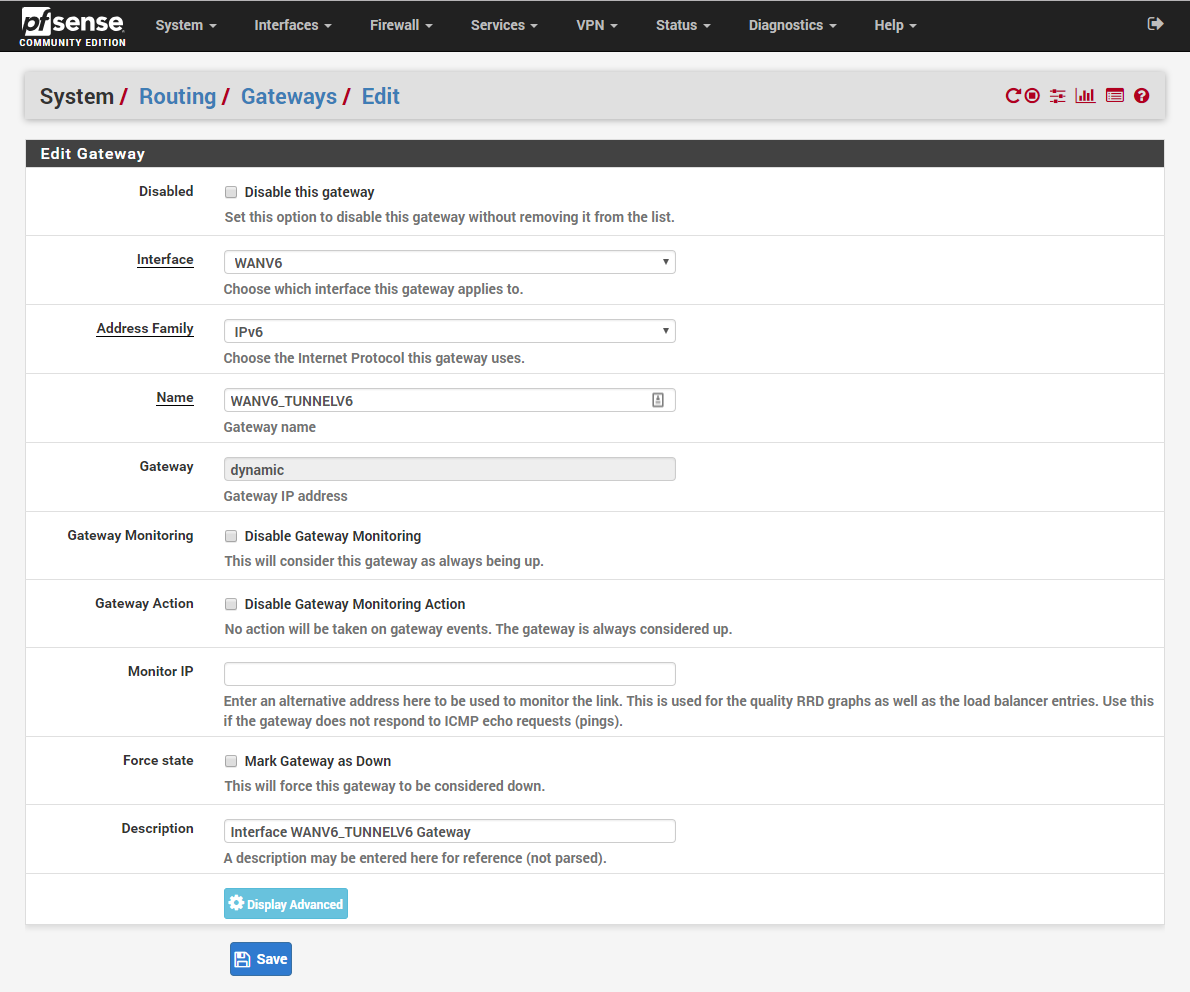
Task: Click the Gateway Action row label
Action: tap(144, 603)
